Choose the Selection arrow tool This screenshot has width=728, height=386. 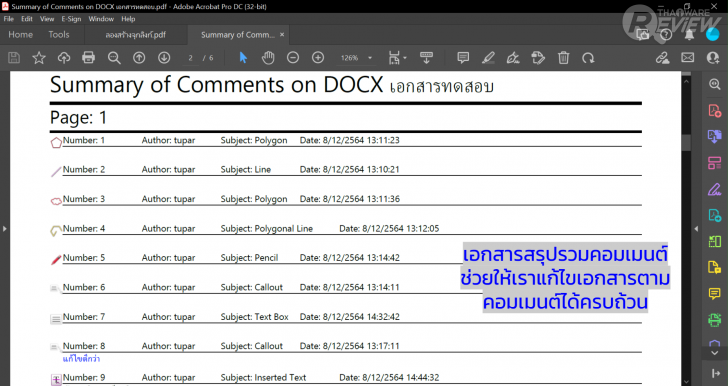(243, 58)
